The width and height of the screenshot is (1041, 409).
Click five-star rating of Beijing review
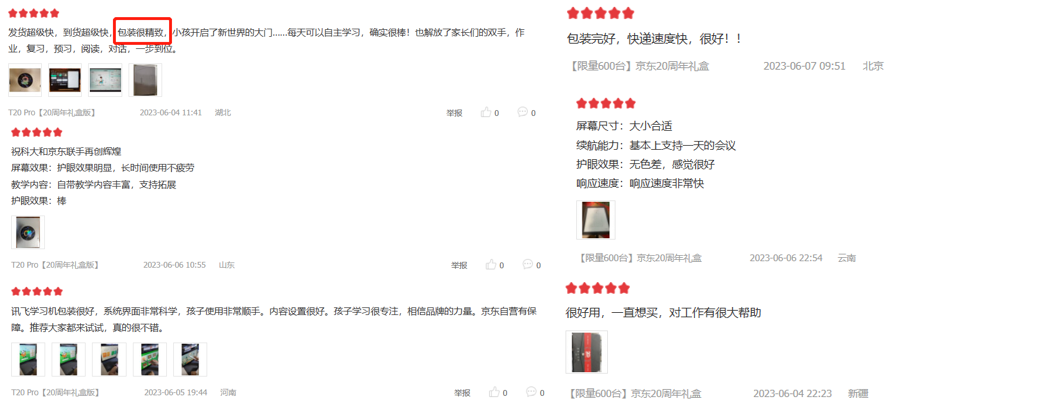pos(601,13)
